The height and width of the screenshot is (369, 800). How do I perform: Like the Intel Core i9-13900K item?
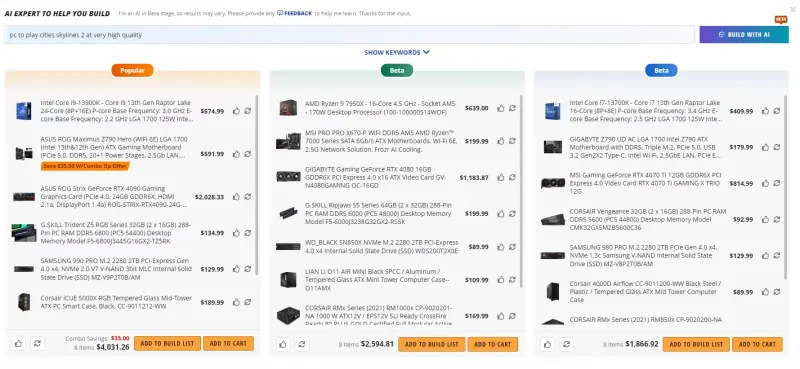point(236,111)
